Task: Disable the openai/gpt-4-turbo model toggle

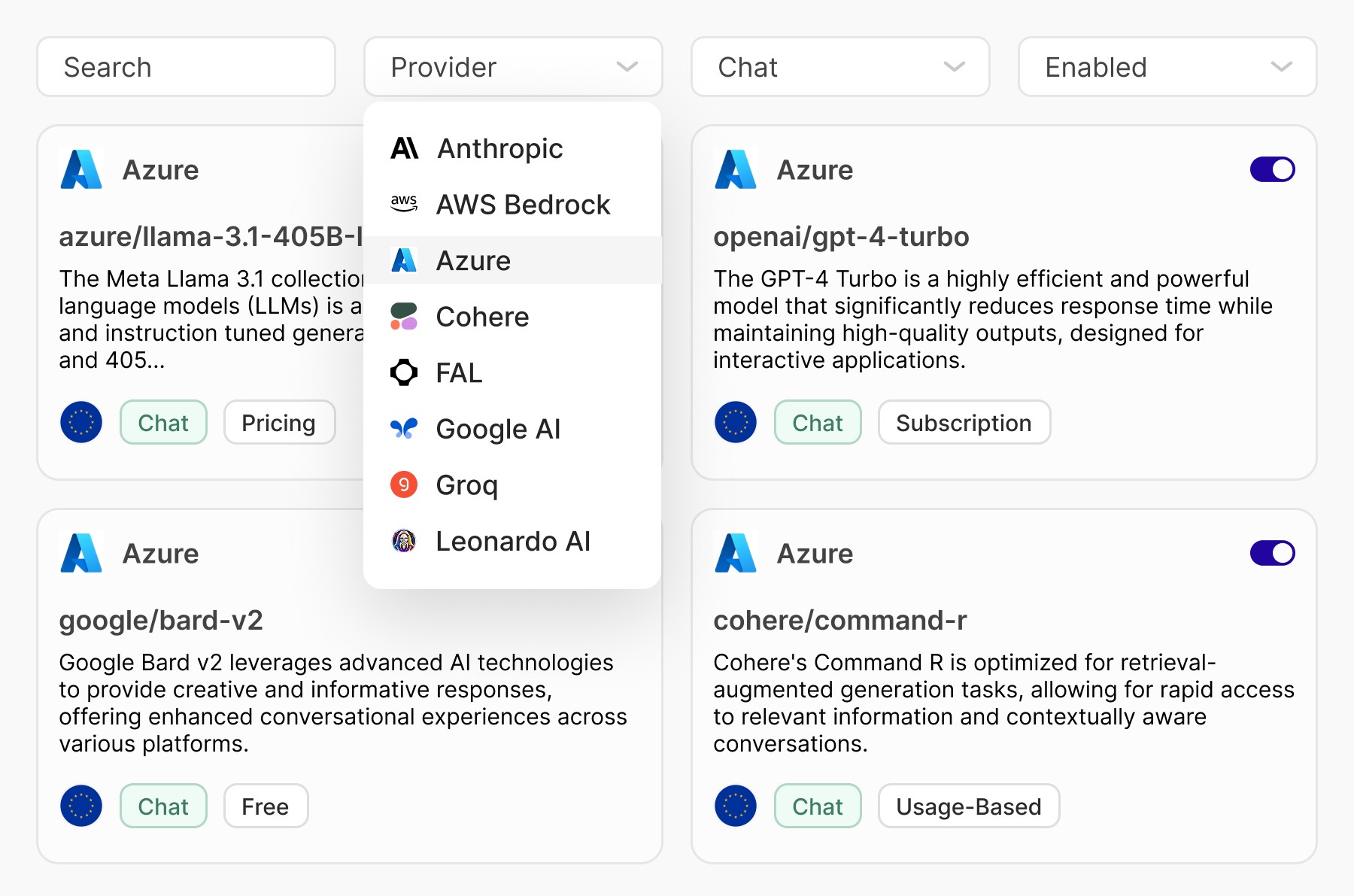Action: (1272, 169)
